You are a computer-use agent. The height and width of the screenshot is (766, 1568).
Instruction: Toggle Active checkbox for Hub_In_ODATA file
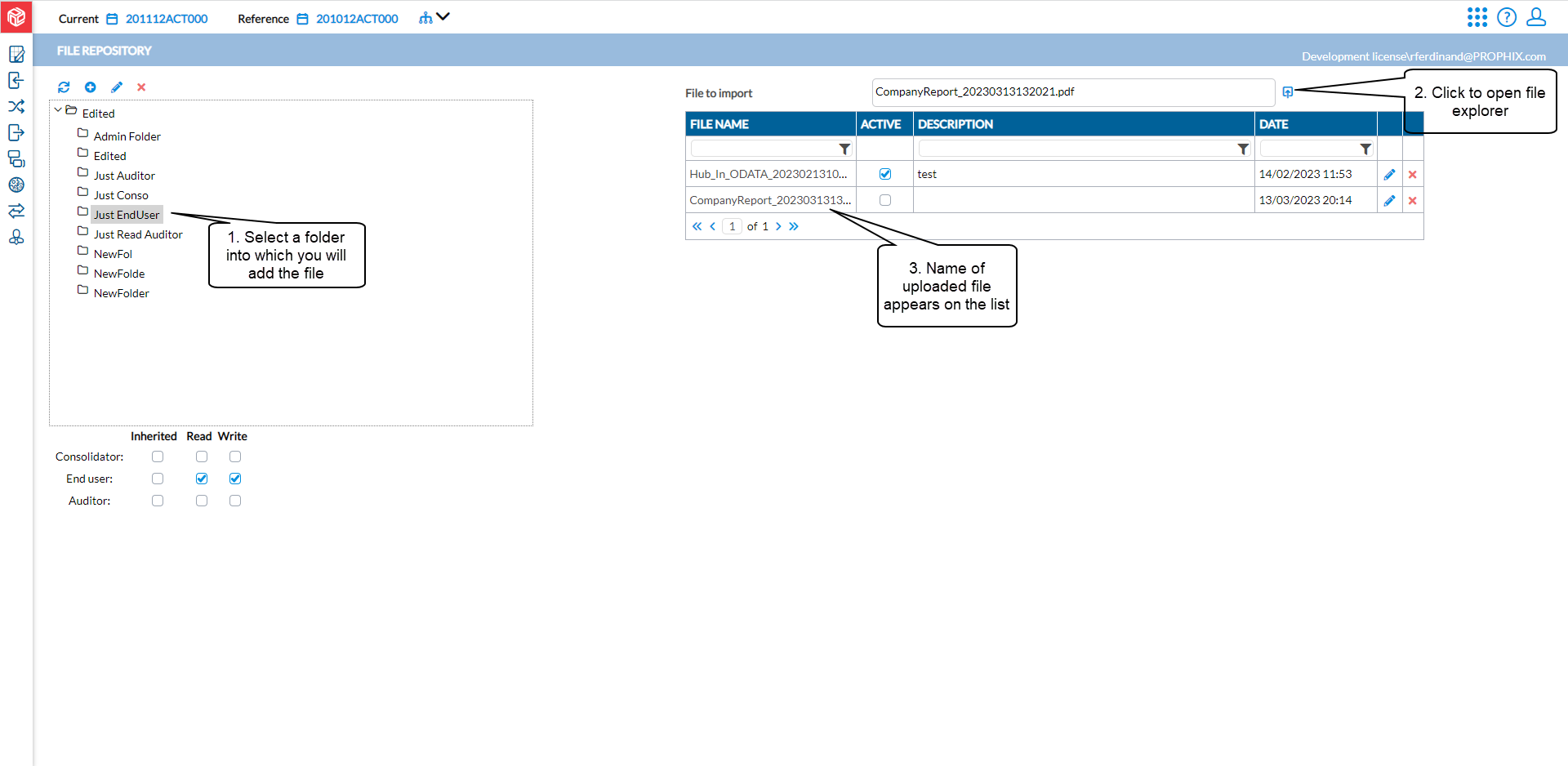[x=885, y=174]
